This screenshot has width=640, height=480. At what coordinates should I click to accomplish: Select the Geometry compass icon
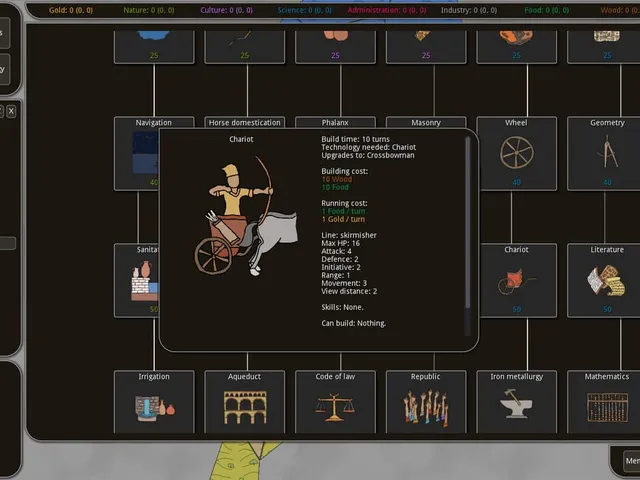607,153
